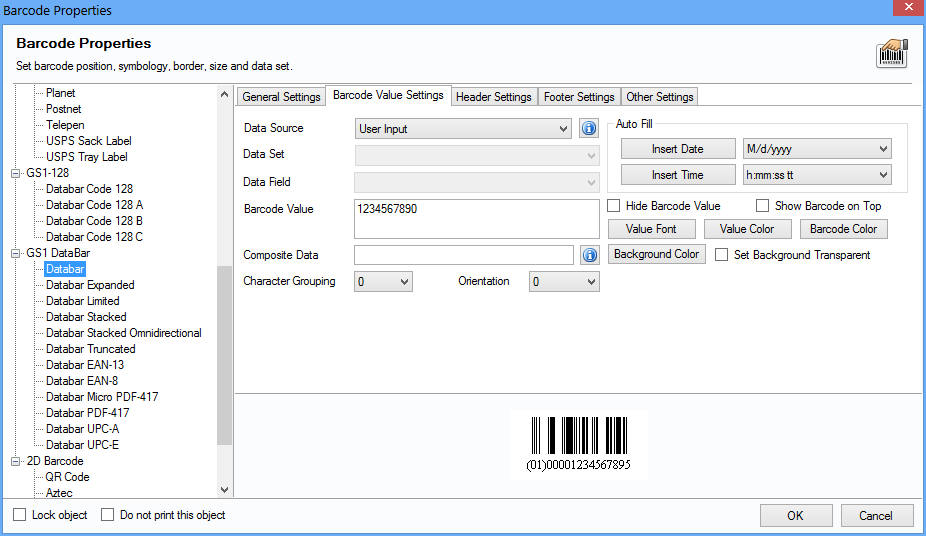
Task: Open the Value Font dialog
Action: click(651, 229)
